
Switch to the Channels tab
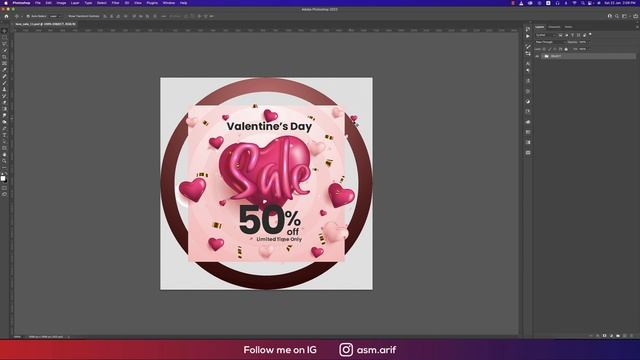(554, 27)
